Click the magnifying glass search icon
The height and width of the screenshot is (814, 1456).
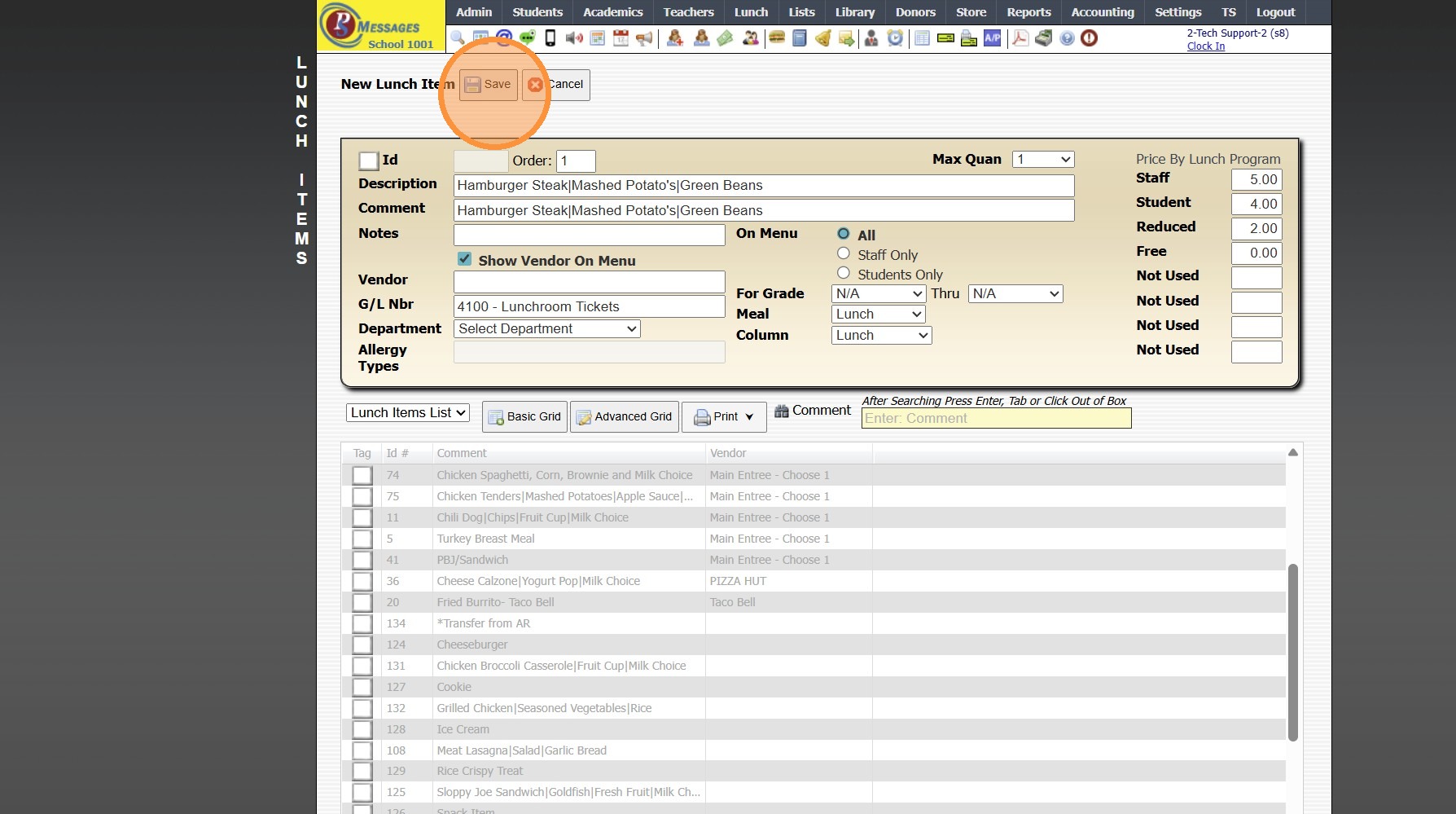[x=458, y=38]
